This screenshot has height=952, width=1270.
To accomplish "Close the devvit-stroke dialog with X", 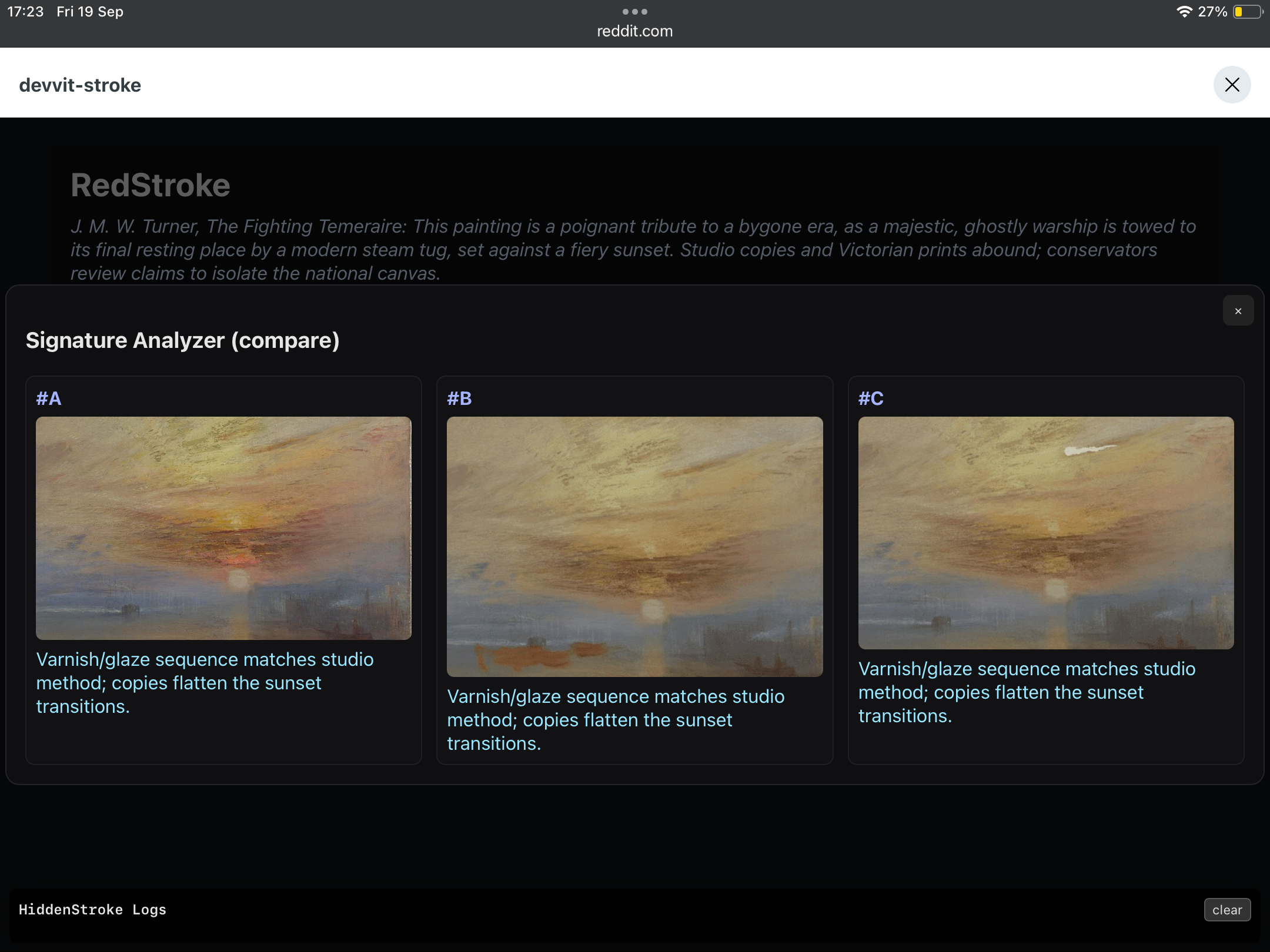I will pos(1232,85).
